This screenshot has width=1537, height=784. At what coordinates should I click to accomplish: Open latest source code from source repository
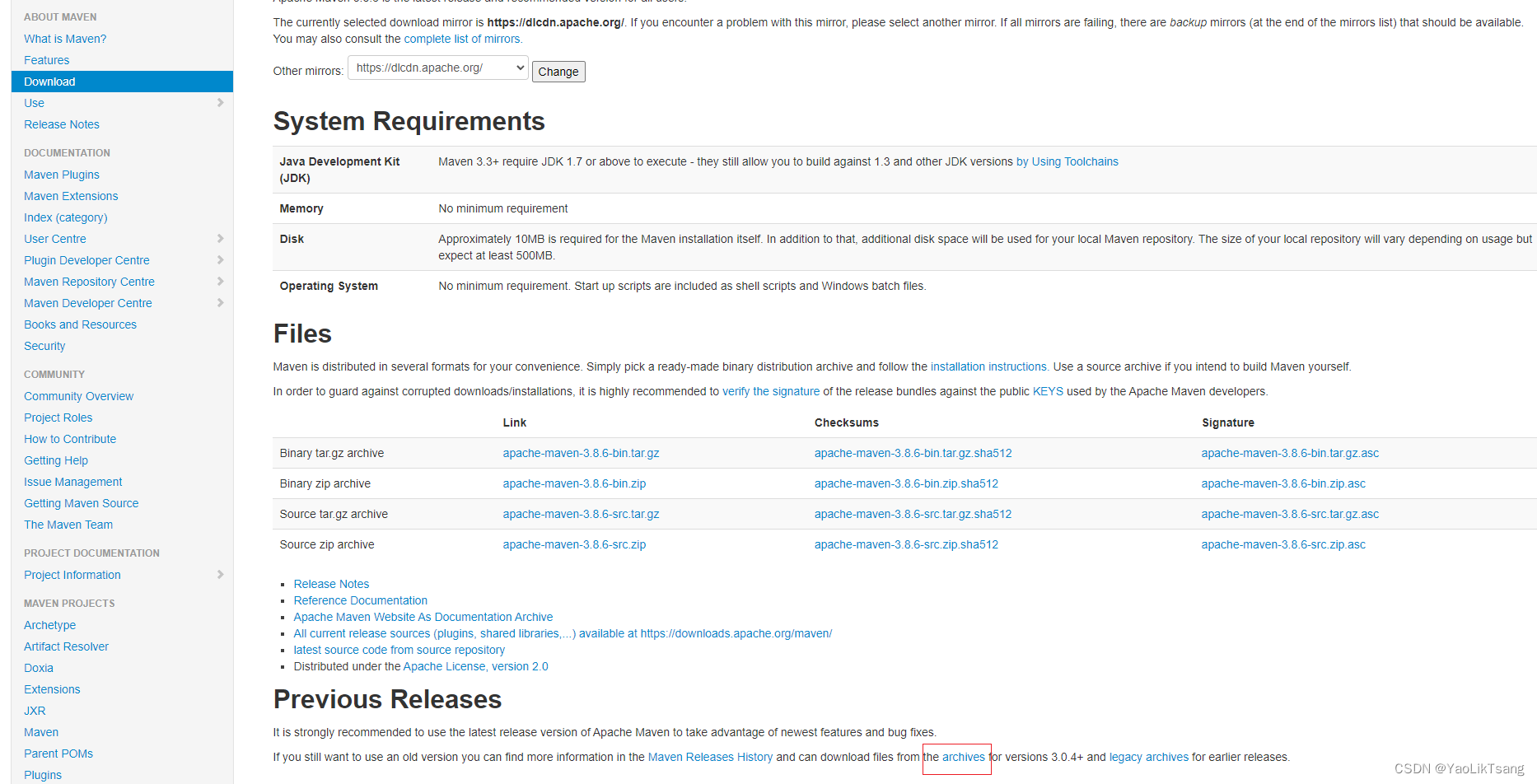pos(399,650)
